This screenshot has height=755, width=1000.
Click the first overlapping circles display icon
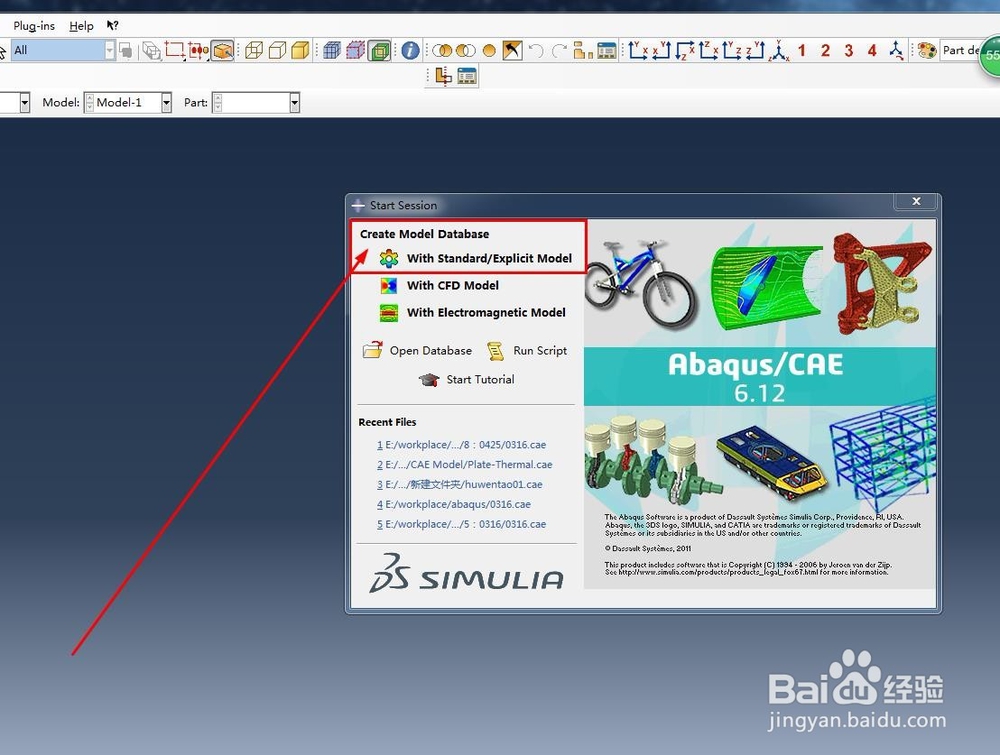(442, 50)
